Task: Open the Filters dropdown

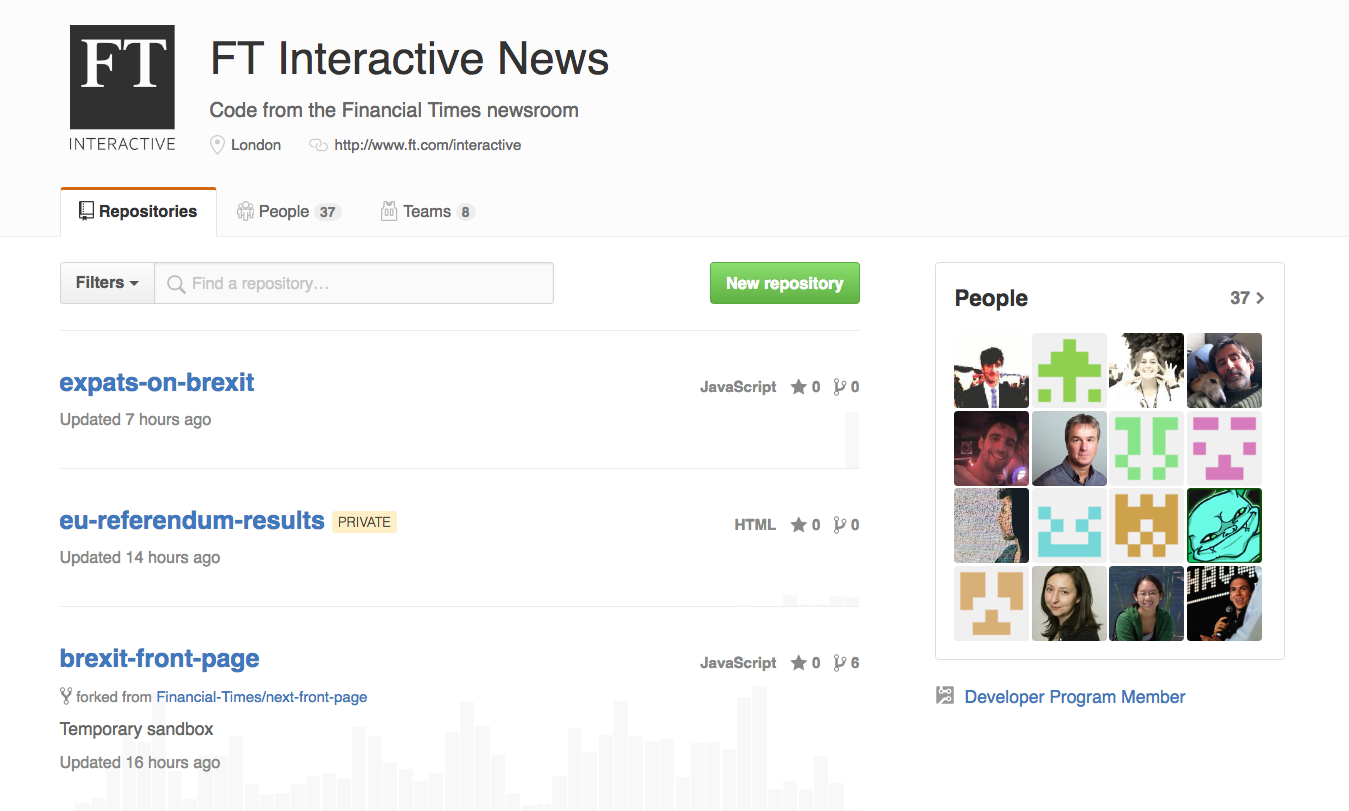Action: [x=107, y=283]
